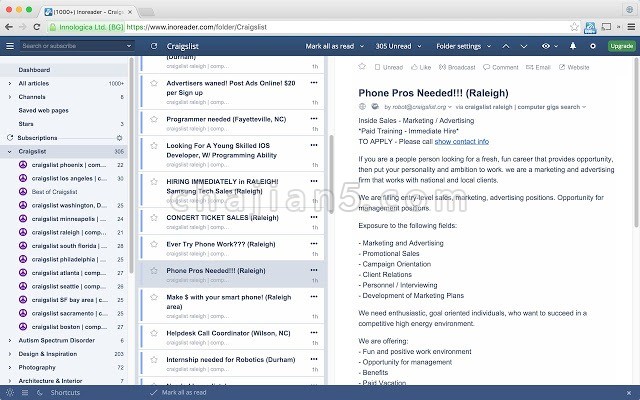The image size is (640, 400).
Task: Star Advertisers wanted article
Action: coord(154,83)
